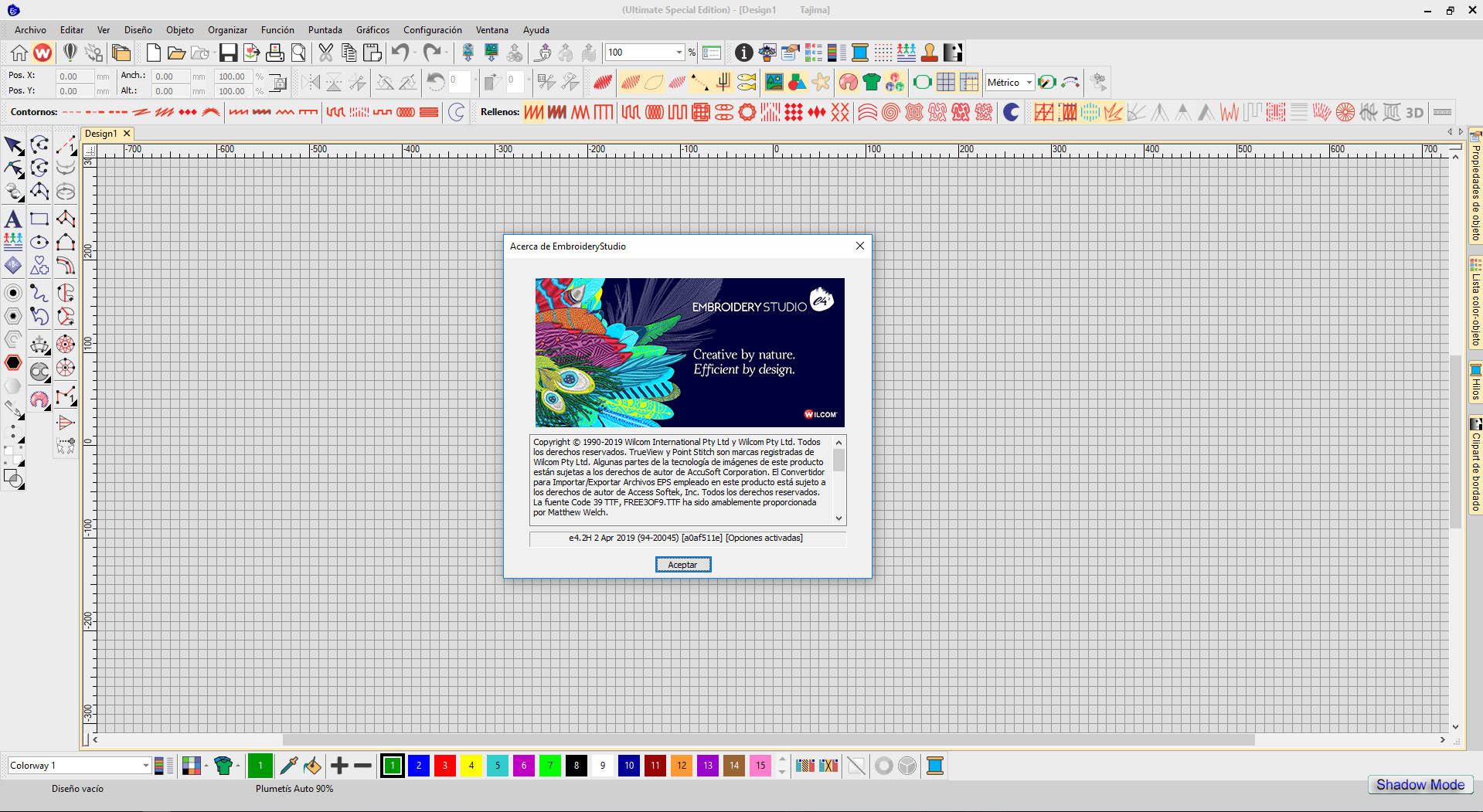Click the Save floppy disk icon
The image size is (1483, 812).
point(228,53)
